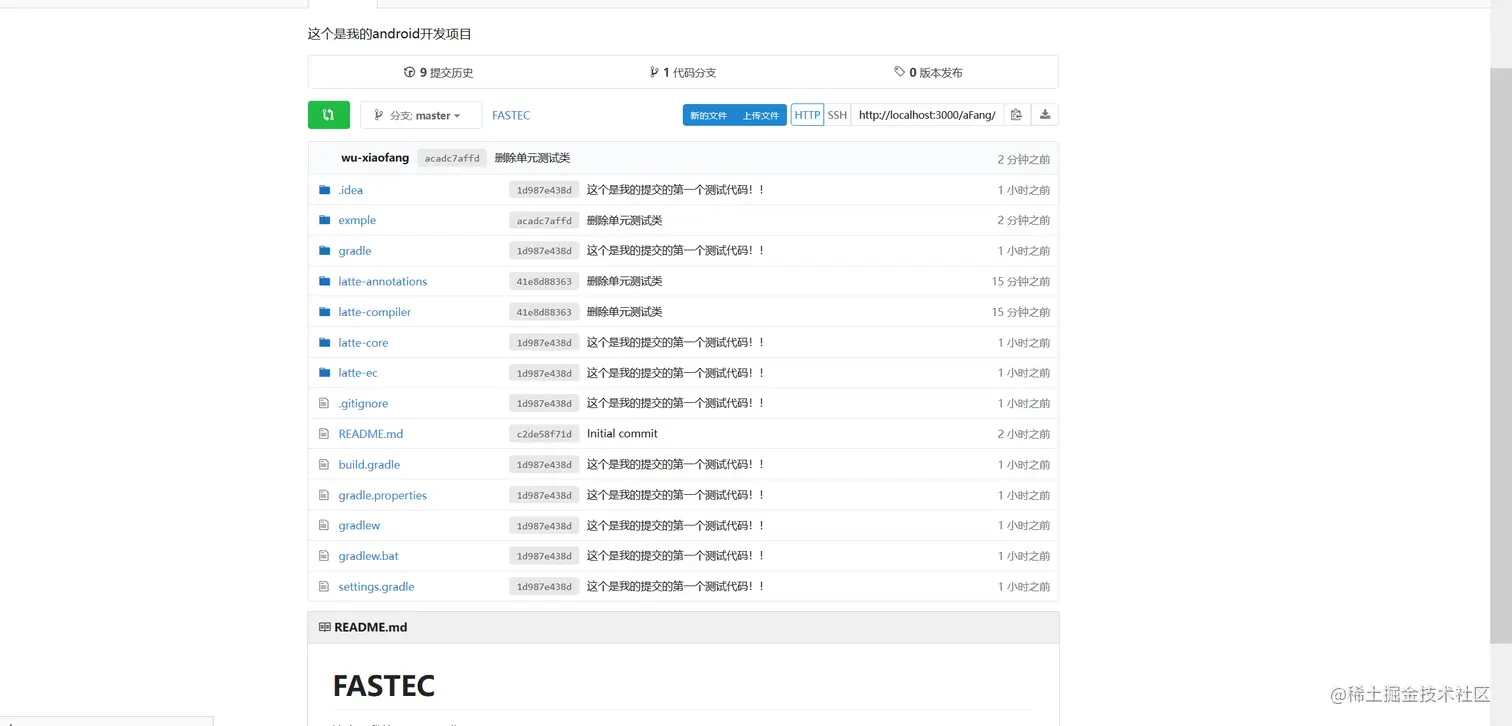The width and height of the screenshot is (1512, 726).
Task: Click the build.gradle file icon
Action: tap(324, 464)
